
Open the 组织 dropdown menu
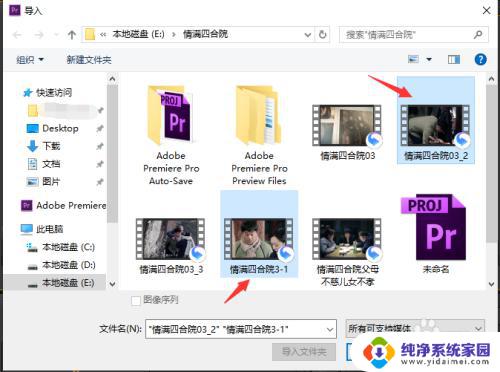click(30, 60)
